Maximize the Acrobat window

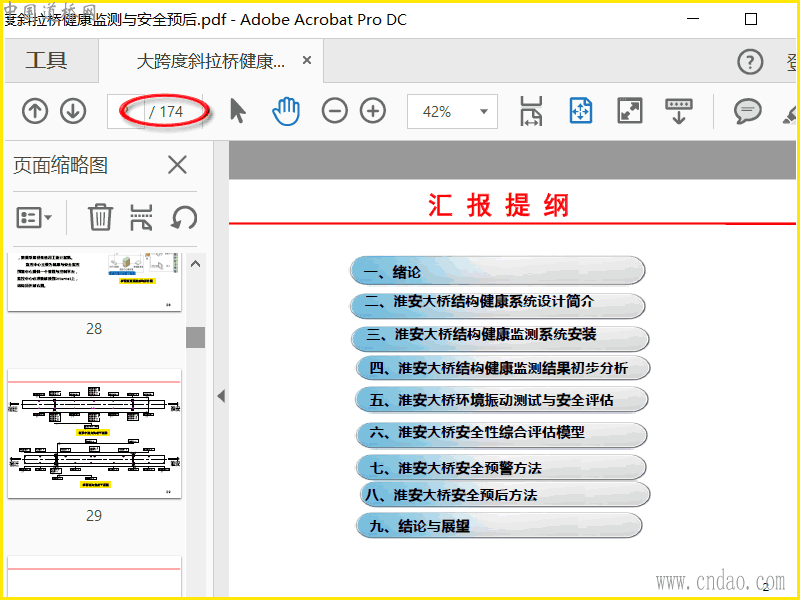coord(751,19)
